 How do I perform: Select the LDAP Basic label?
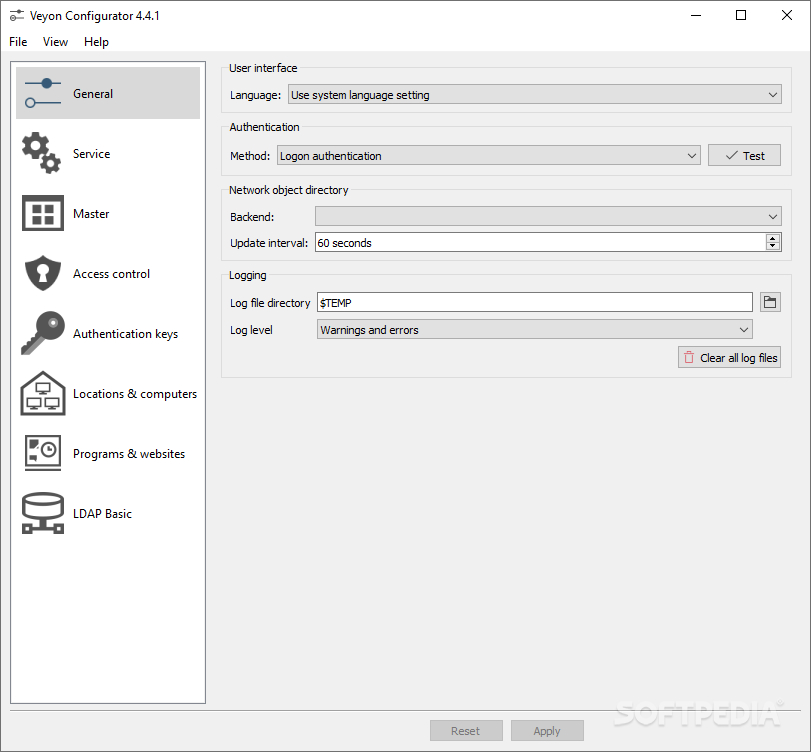(102, 514)
